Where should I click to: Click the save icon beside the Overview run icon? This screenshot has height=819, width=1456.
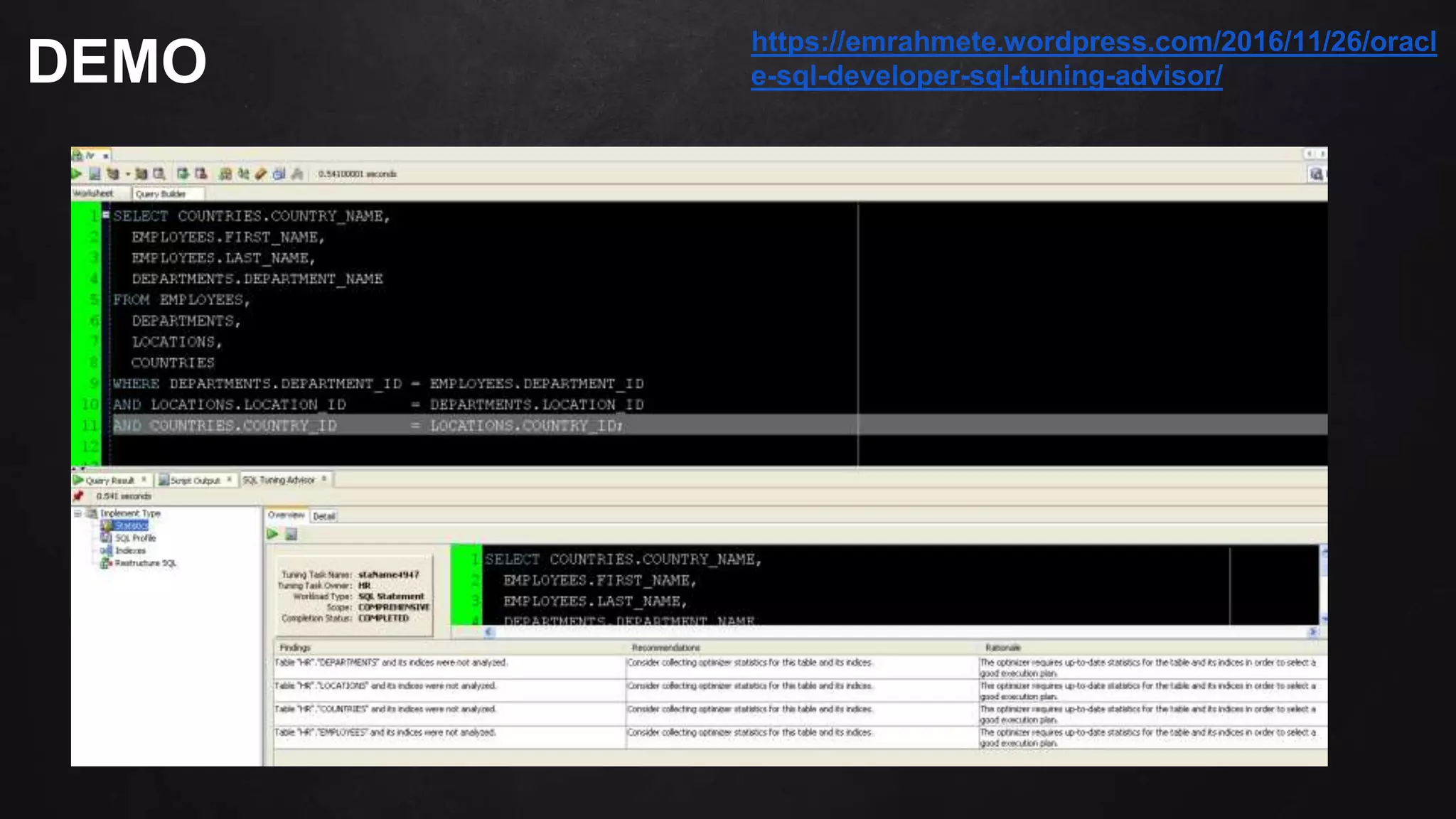click(x=291, y=534)
